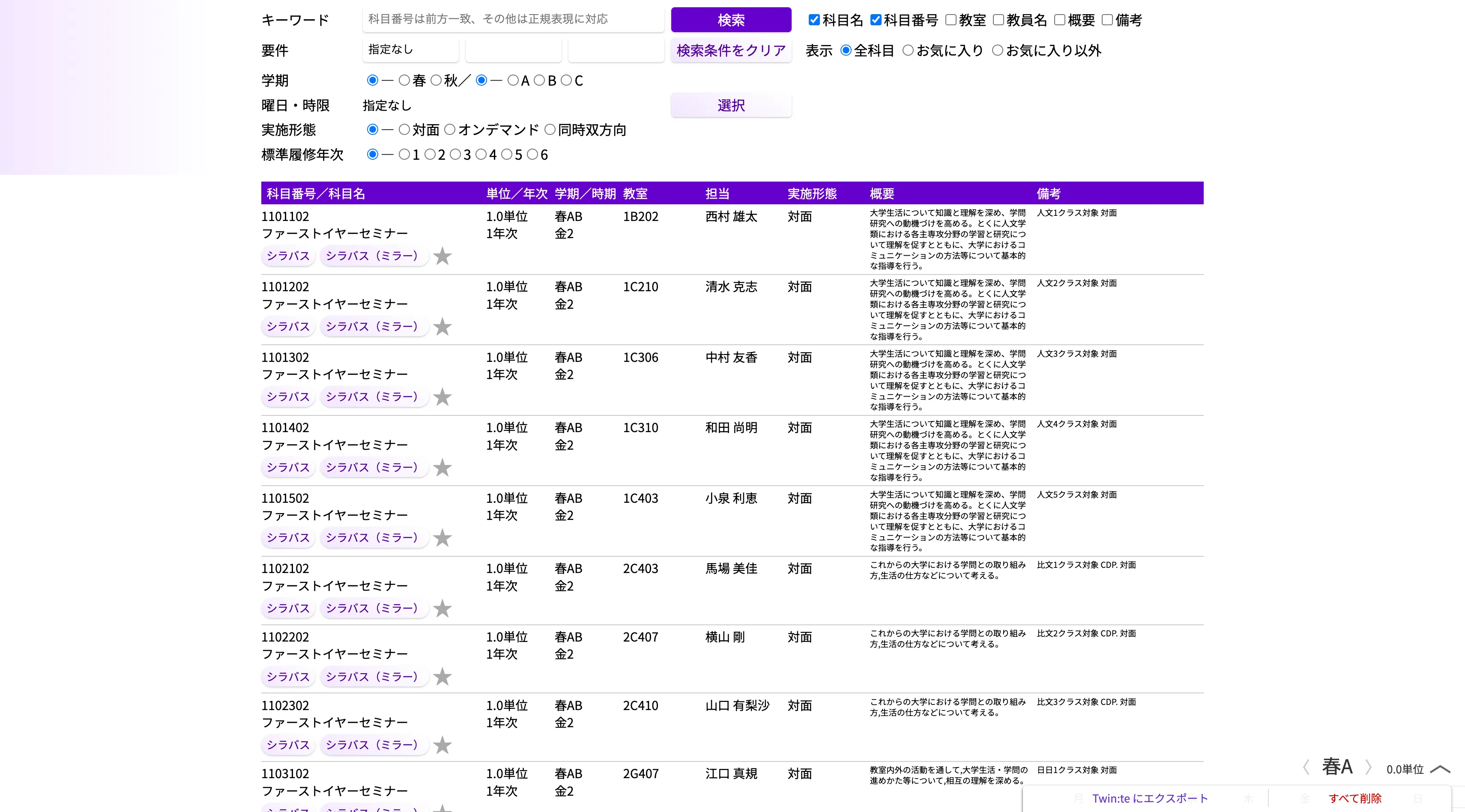Open second 要件 dropdown box

(514, 50)
